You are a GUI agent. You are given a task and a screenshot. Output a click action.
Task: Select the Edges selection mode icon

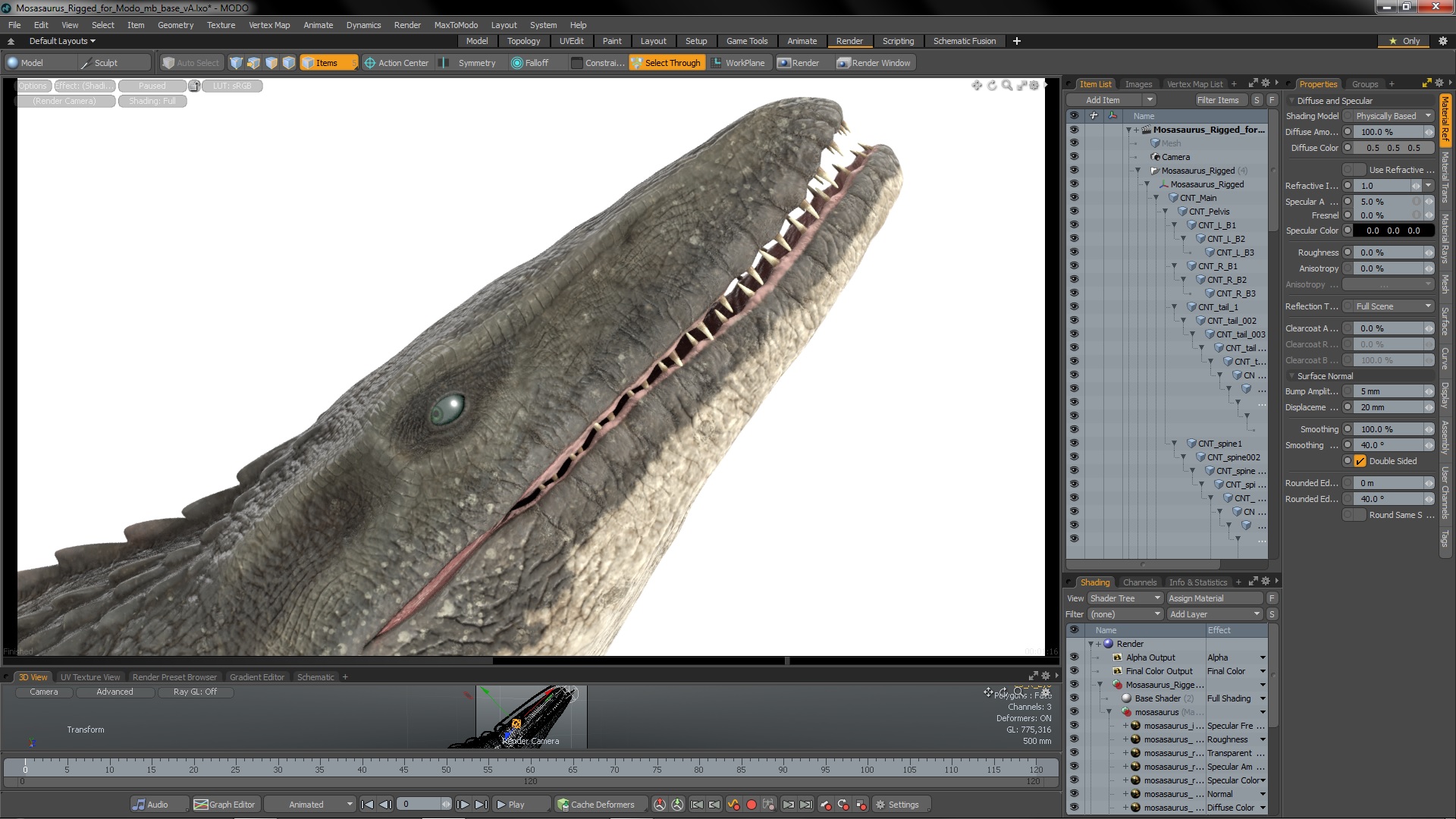click(253, 63)
